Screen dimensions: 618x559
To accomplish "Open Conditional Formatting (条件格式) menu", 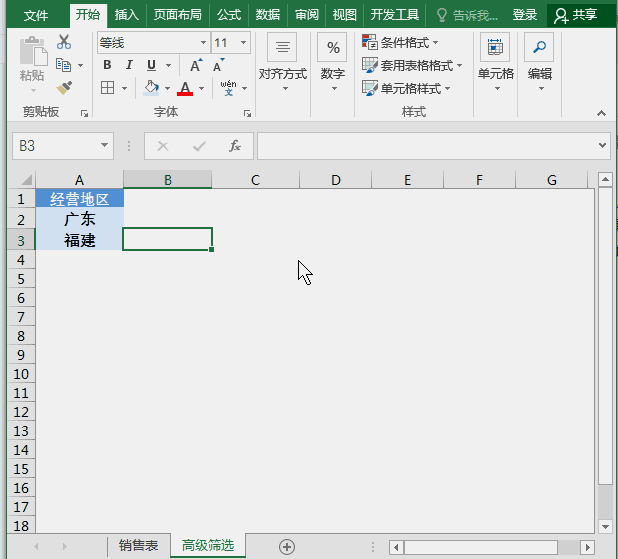I will [x=400, y=42].
